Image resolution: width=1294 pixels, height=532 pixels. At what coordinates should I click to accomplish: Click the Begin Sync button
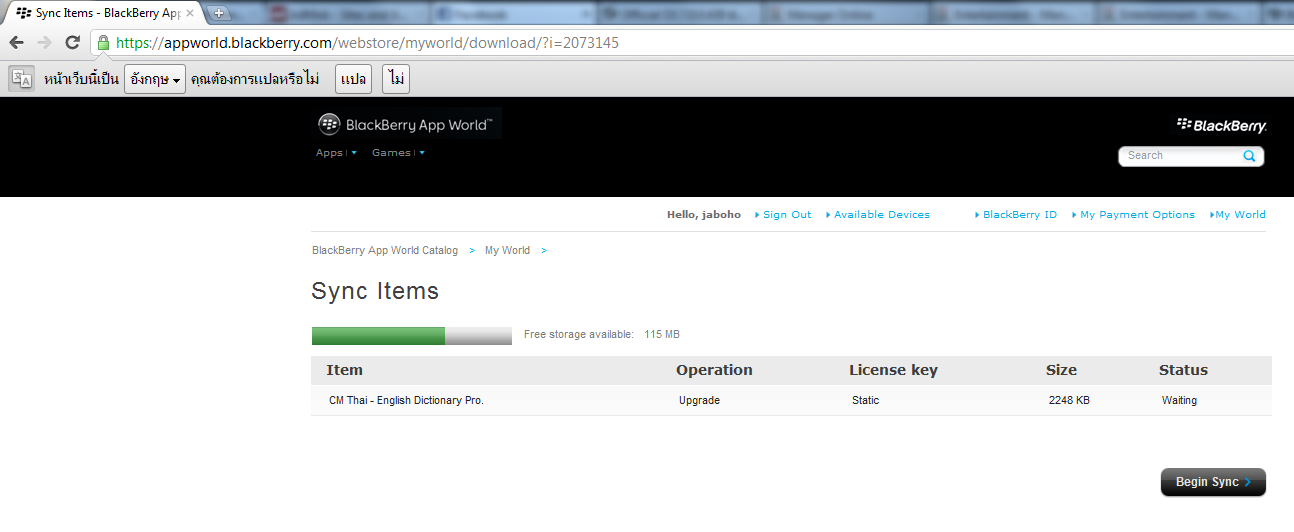pyautogui.click(x=1213, y=482)
